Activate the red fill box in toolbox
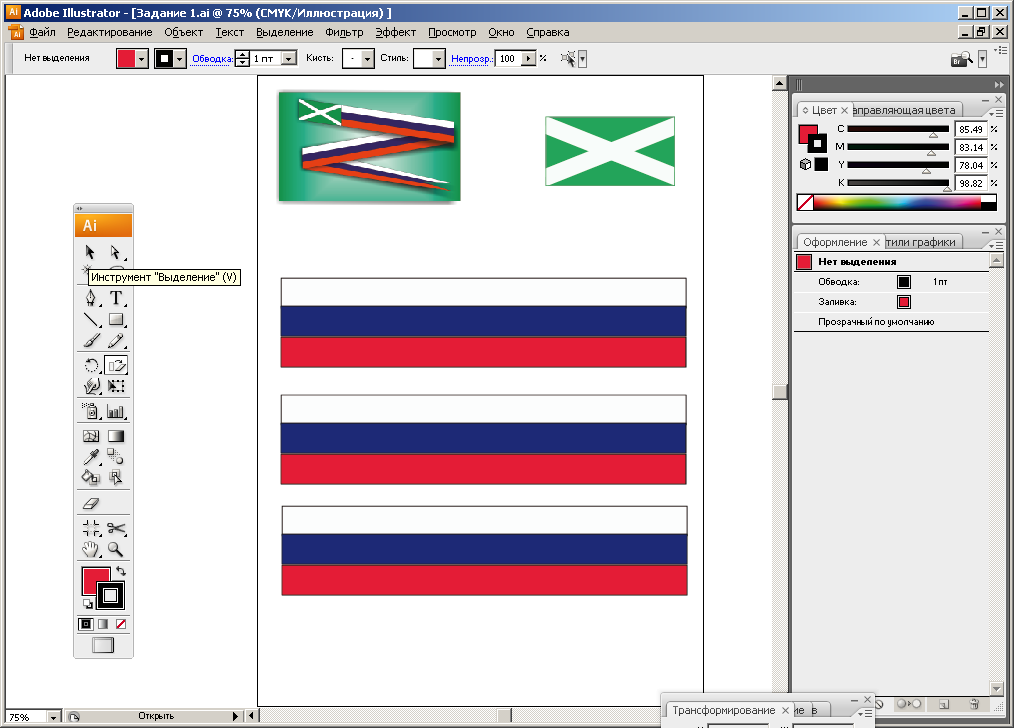Screen dimensions: 1014x728 point(92,575)
